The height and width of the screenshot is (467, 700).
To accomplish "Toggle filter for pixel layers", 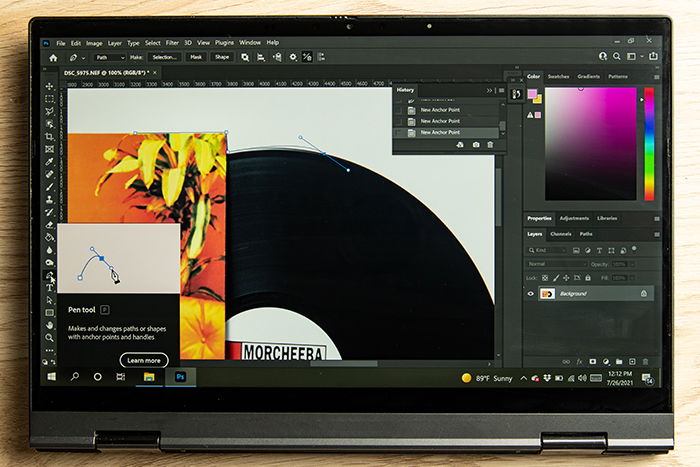I will [576, 250].
